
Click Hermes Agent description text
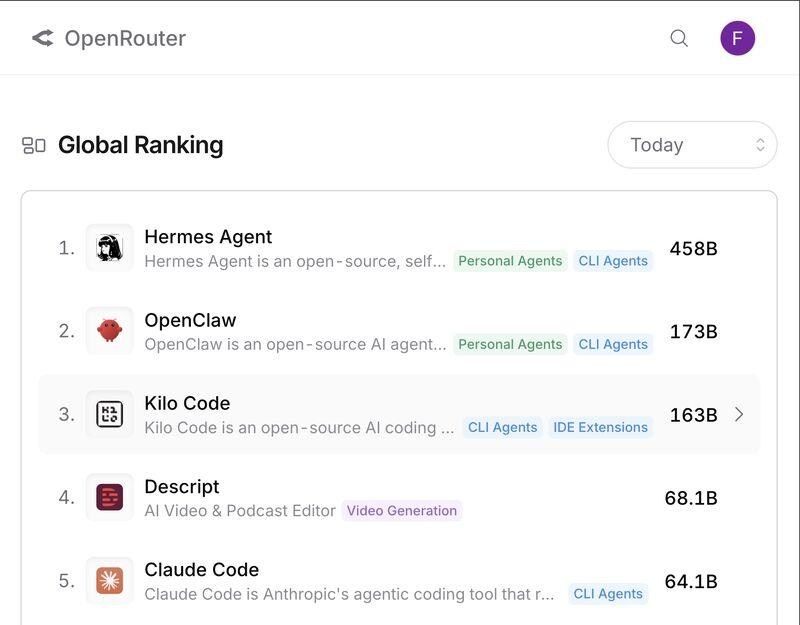point(295,261)
